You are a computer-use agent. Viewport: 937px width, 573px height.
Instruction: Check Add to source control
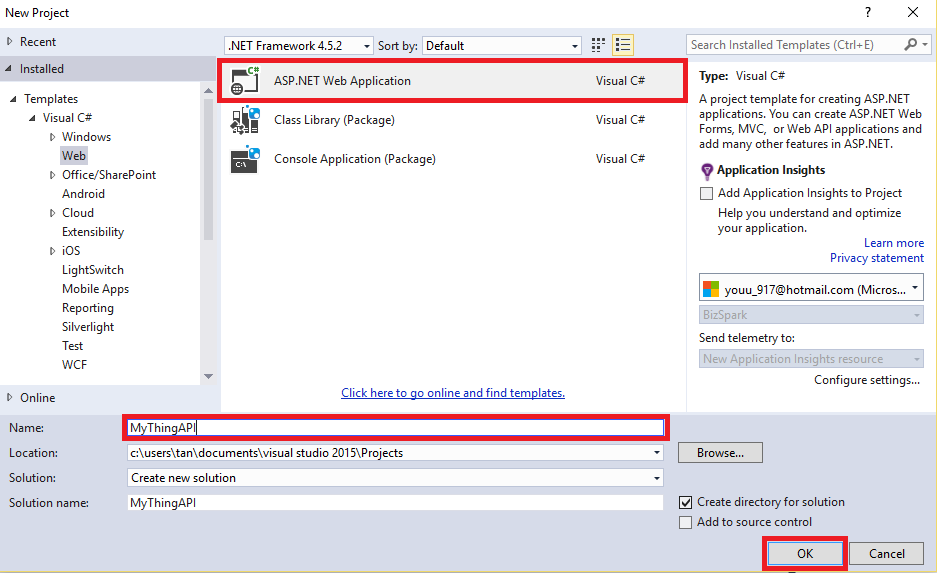pos(685,522)
